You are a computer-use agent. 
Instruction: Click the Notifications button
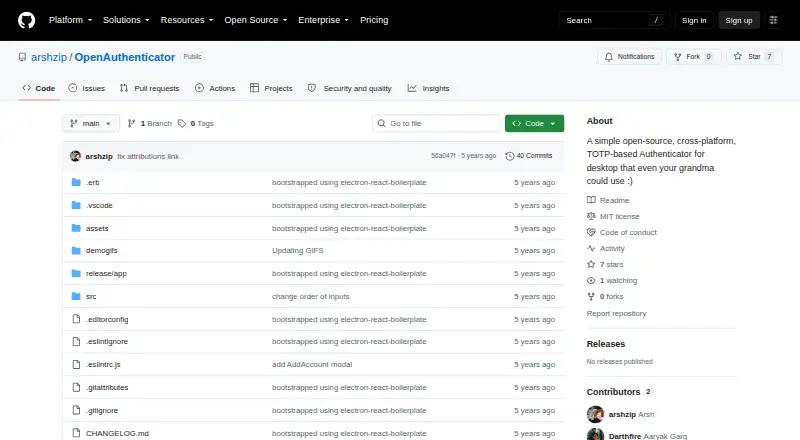pyautogui.click(x=630, y=57)
